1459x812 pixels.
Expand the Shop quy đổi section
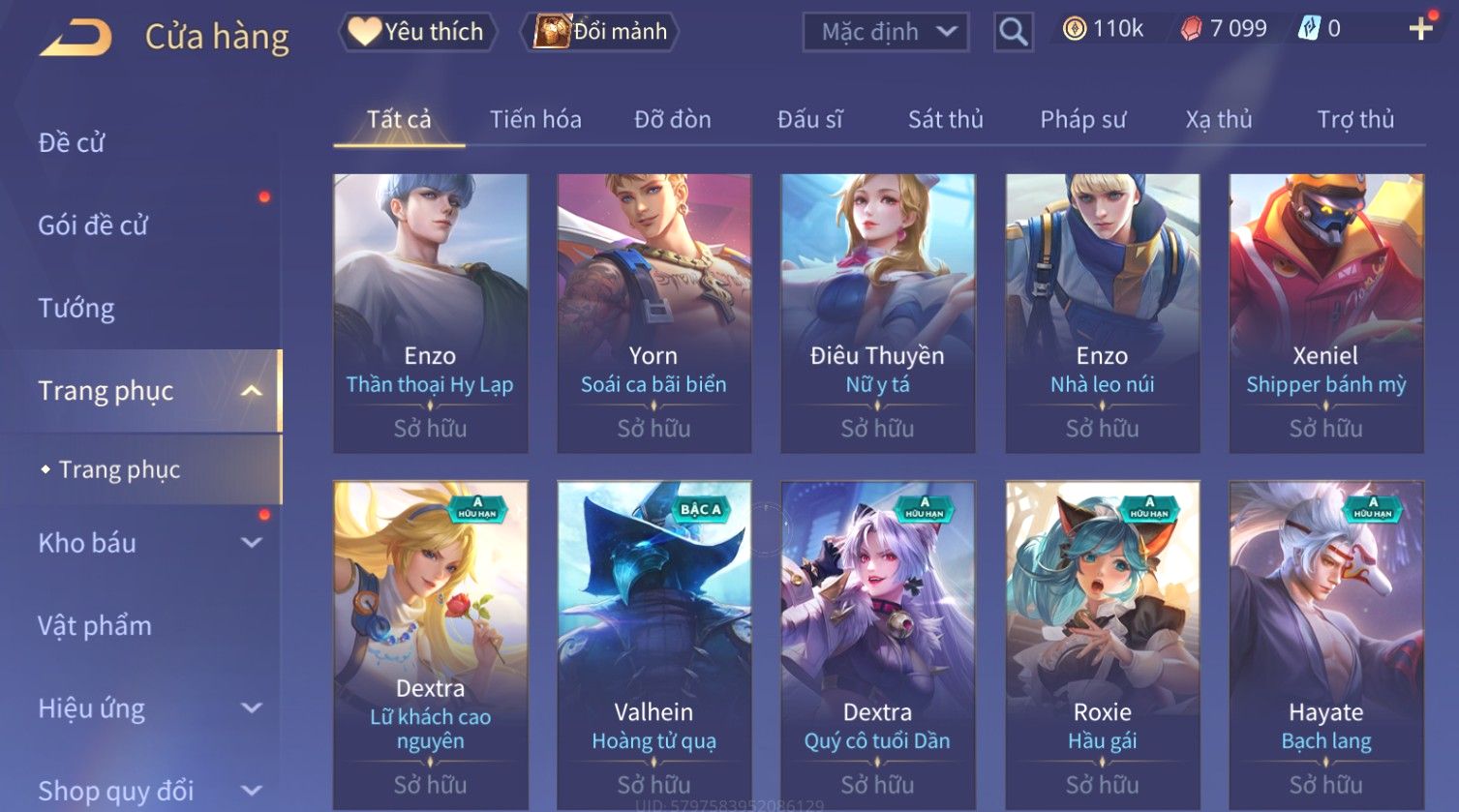(x=252, y=791)
